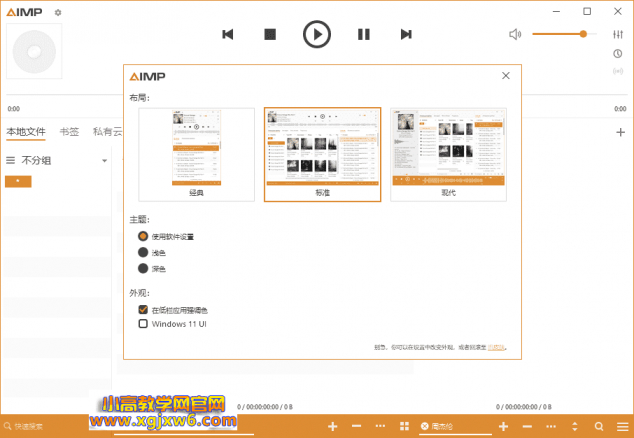Open main menu via top-left AIMP logo
This screenshot has height=438, width=634.
(24, 12)
